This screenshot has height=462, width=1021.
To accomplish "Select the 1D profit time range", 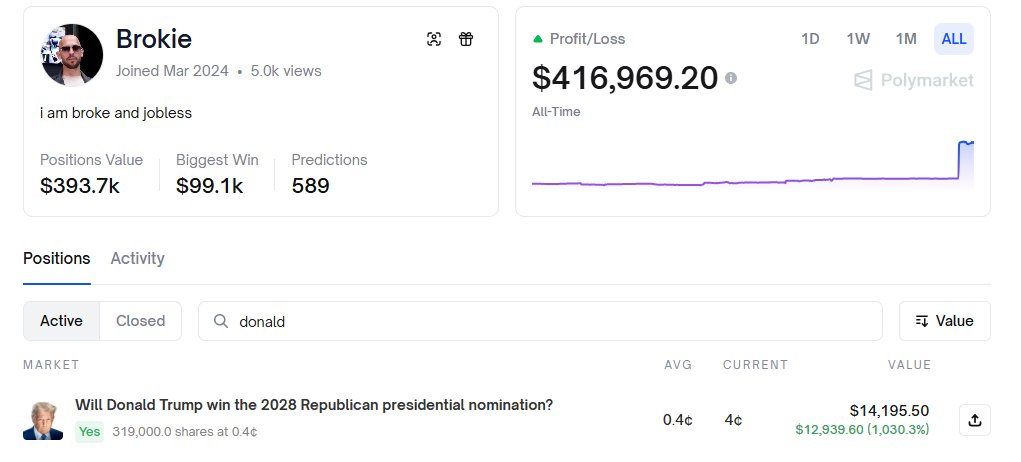I will (810, 39).
